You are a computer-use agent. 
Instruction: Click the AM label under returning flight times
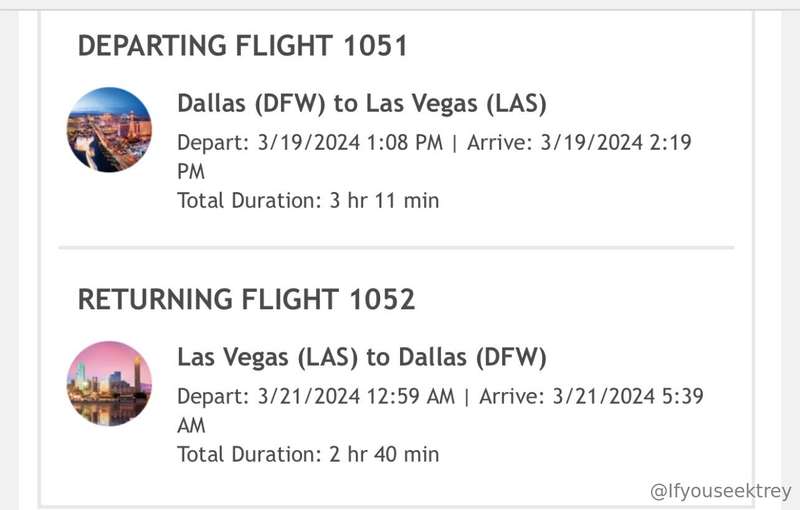(191, 426)
